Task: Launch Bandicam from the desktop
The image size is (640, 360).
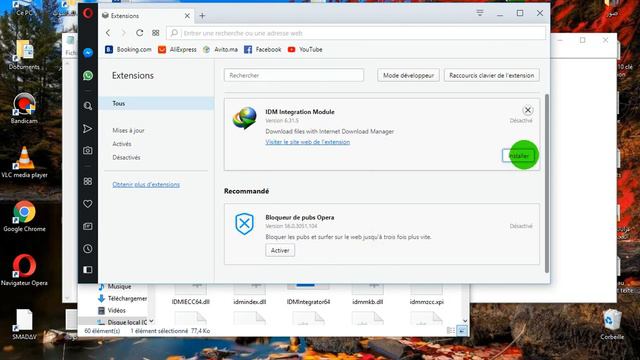Action: click(x=24, y=108)
